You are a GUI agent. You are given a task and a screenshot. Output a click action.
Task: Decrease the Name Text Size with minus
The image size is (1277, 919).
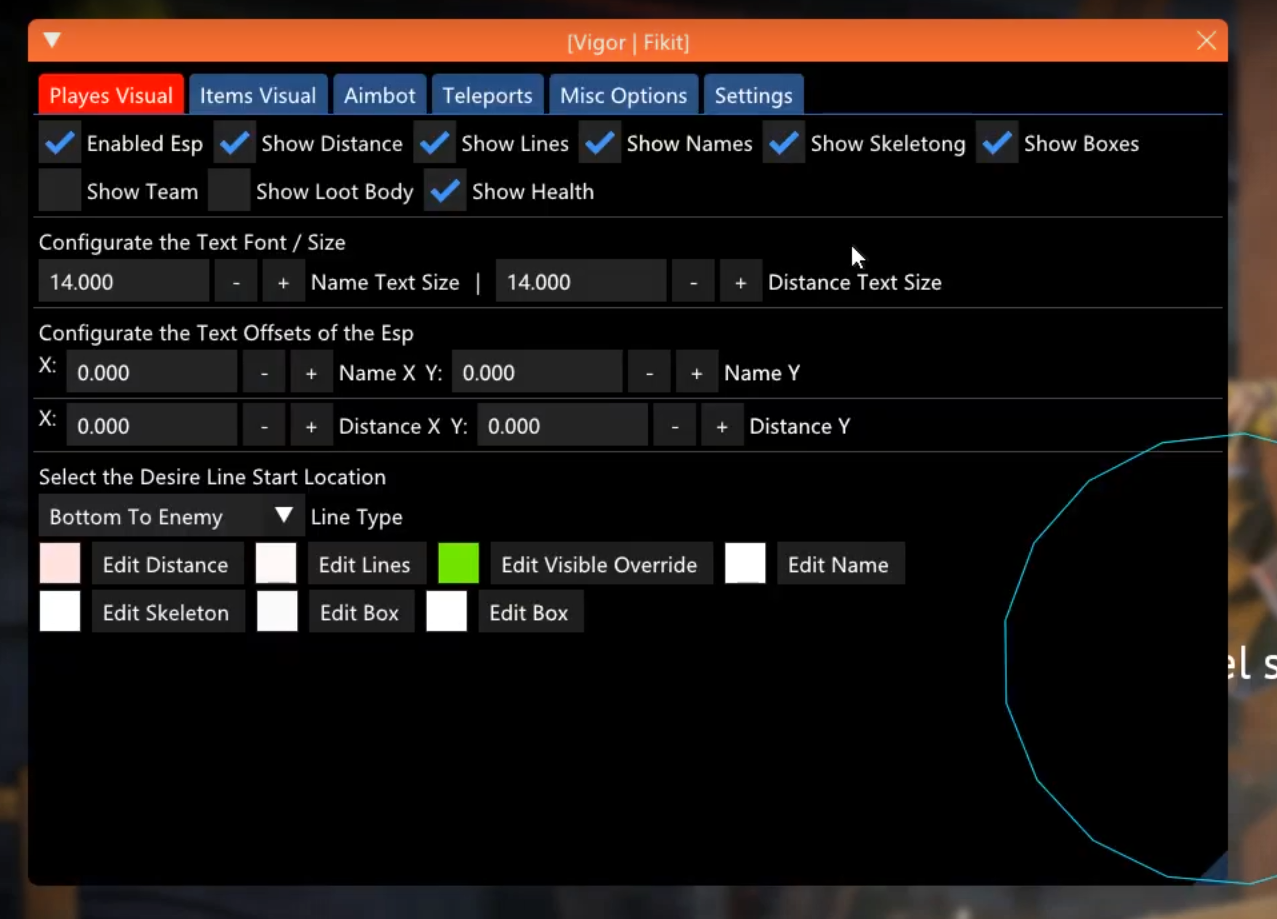pos(236,283)
